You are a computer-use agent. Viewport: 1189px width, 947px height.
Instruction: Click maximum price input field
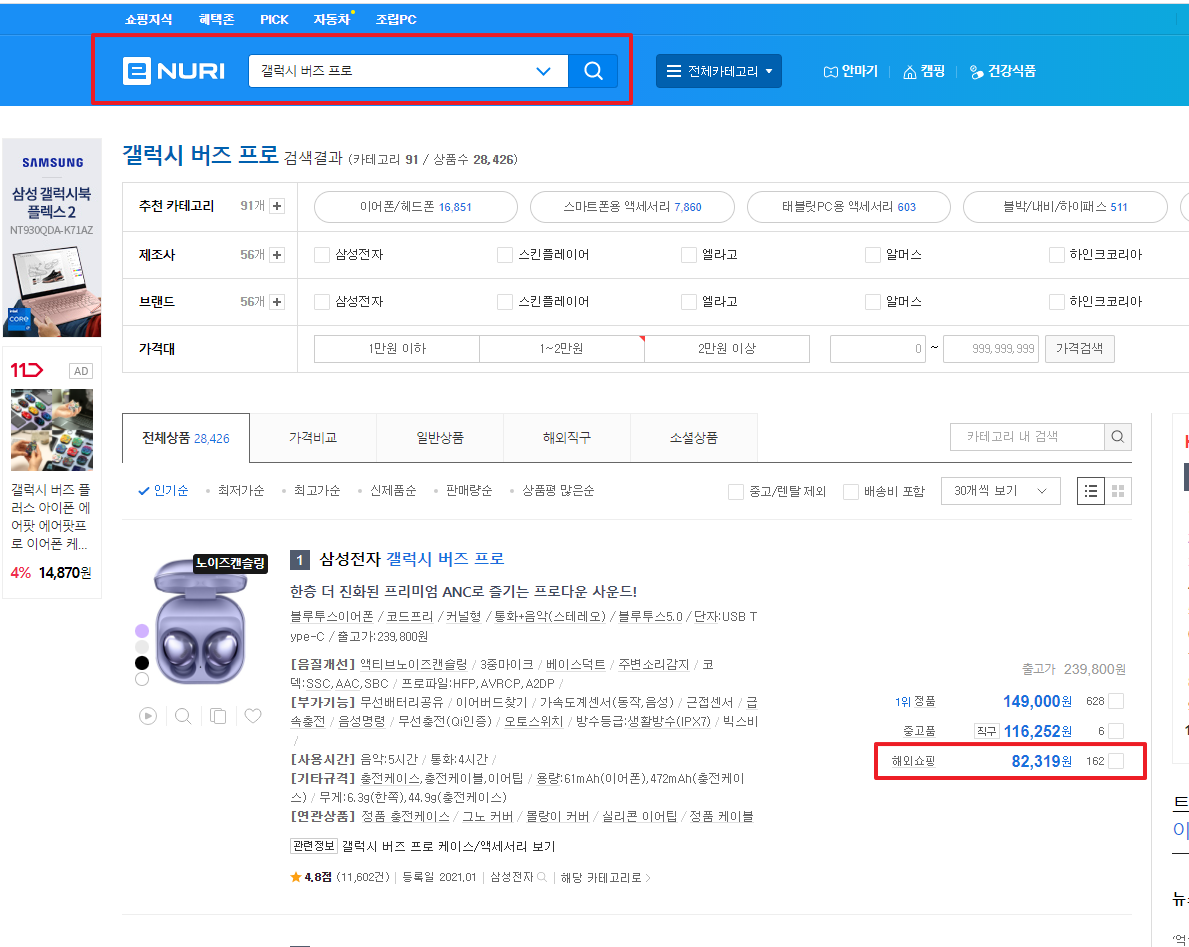[990, 349]
